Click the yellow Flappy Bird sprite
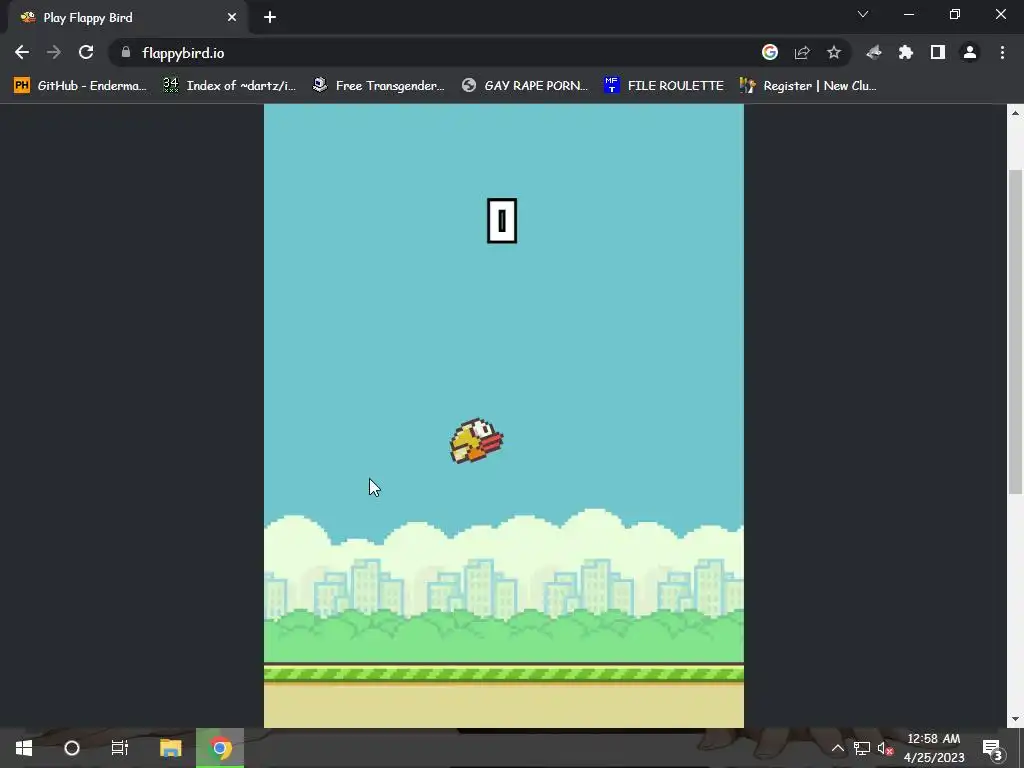The width and height of the screenshot is (1024, 768). click(x=476, y=441)
